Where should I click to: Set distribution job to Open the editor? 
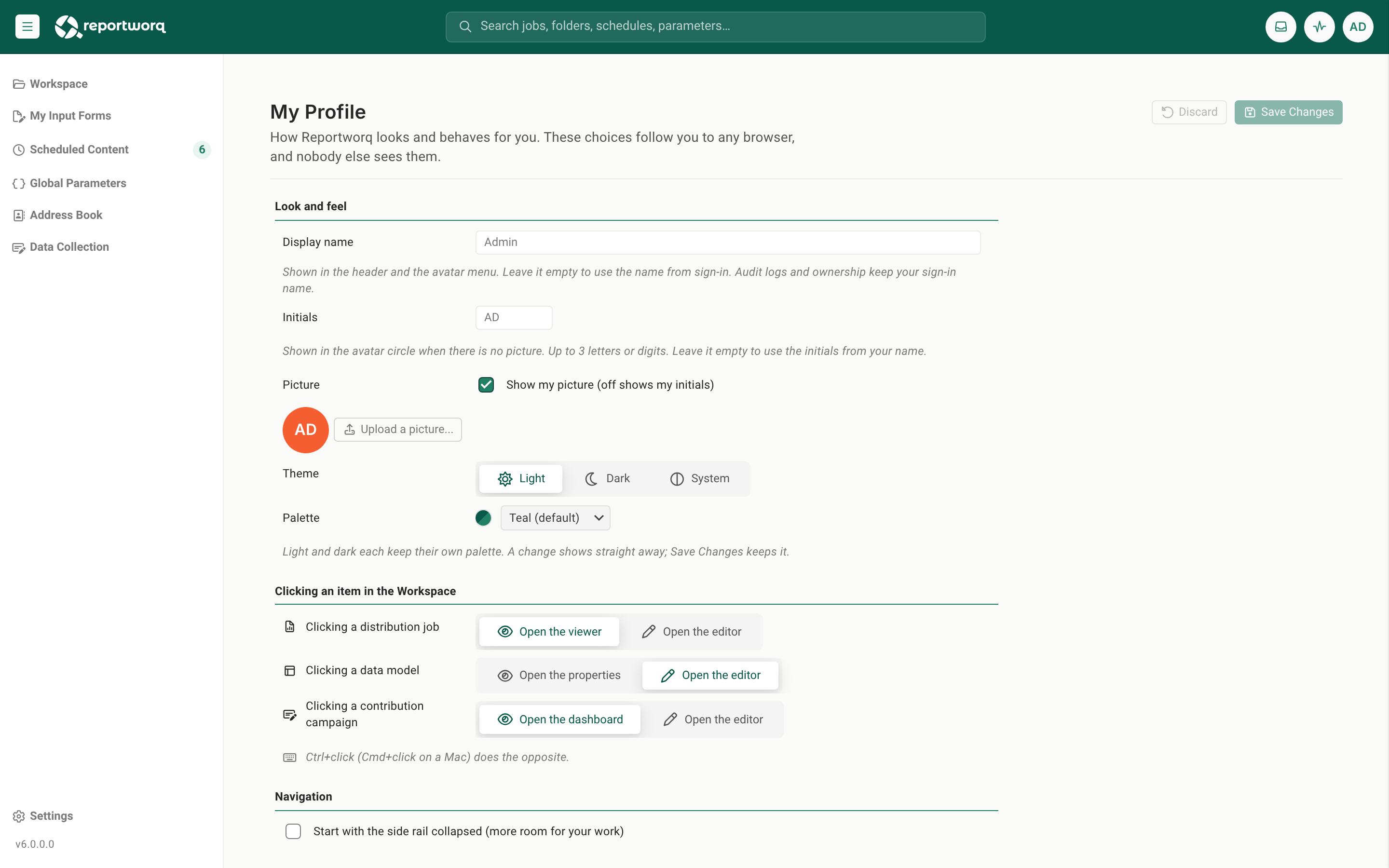coord(692,632)
